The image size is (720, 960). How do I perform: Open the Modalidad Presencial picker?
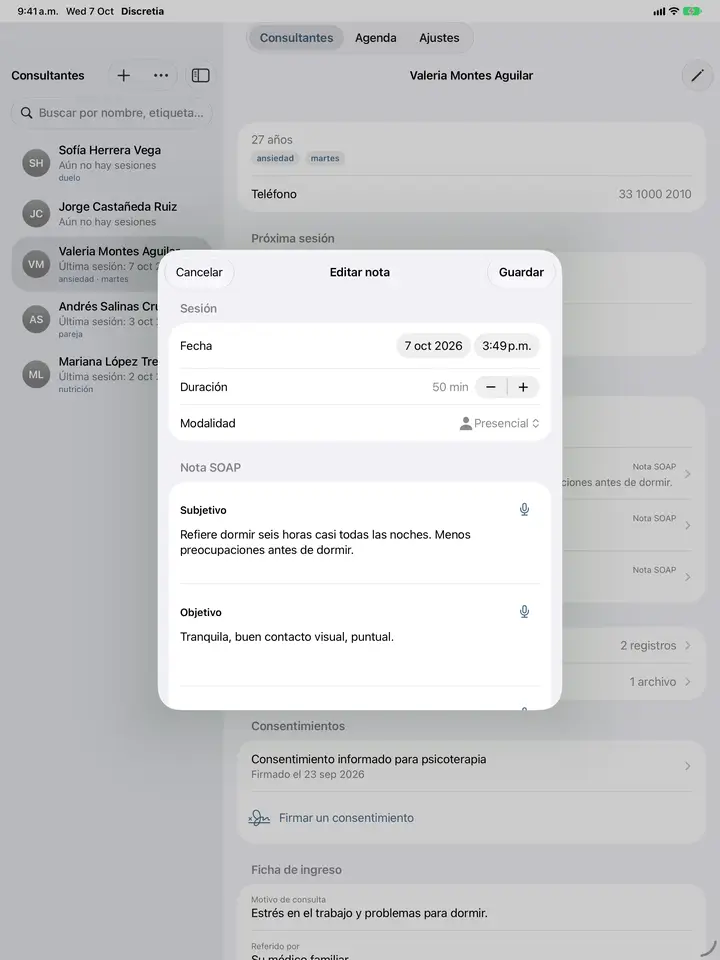click(500, 423)
